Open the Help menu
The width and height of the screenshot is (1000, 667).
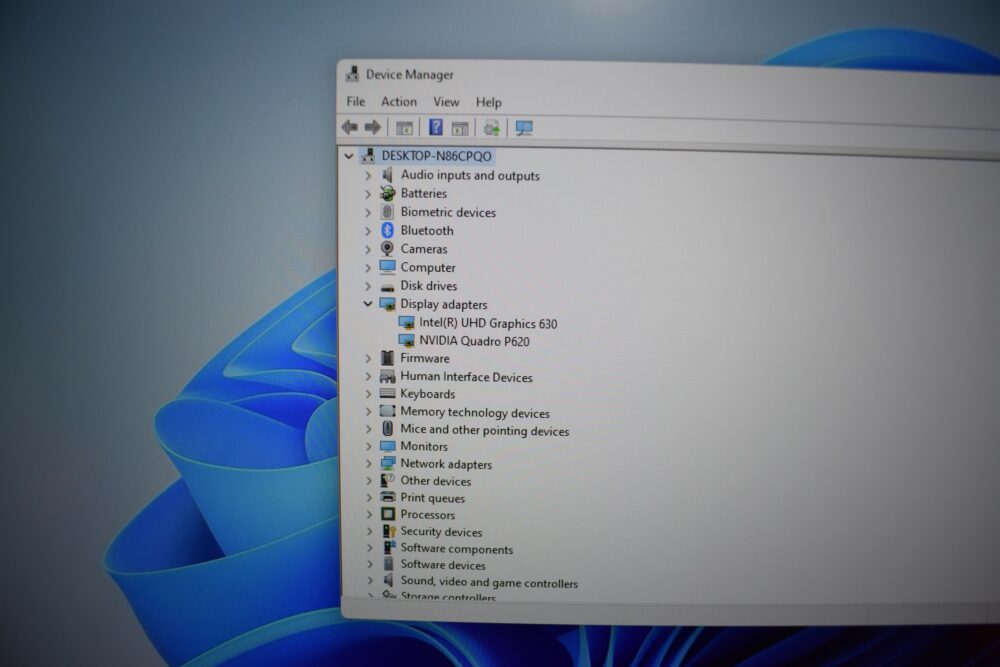489,102
